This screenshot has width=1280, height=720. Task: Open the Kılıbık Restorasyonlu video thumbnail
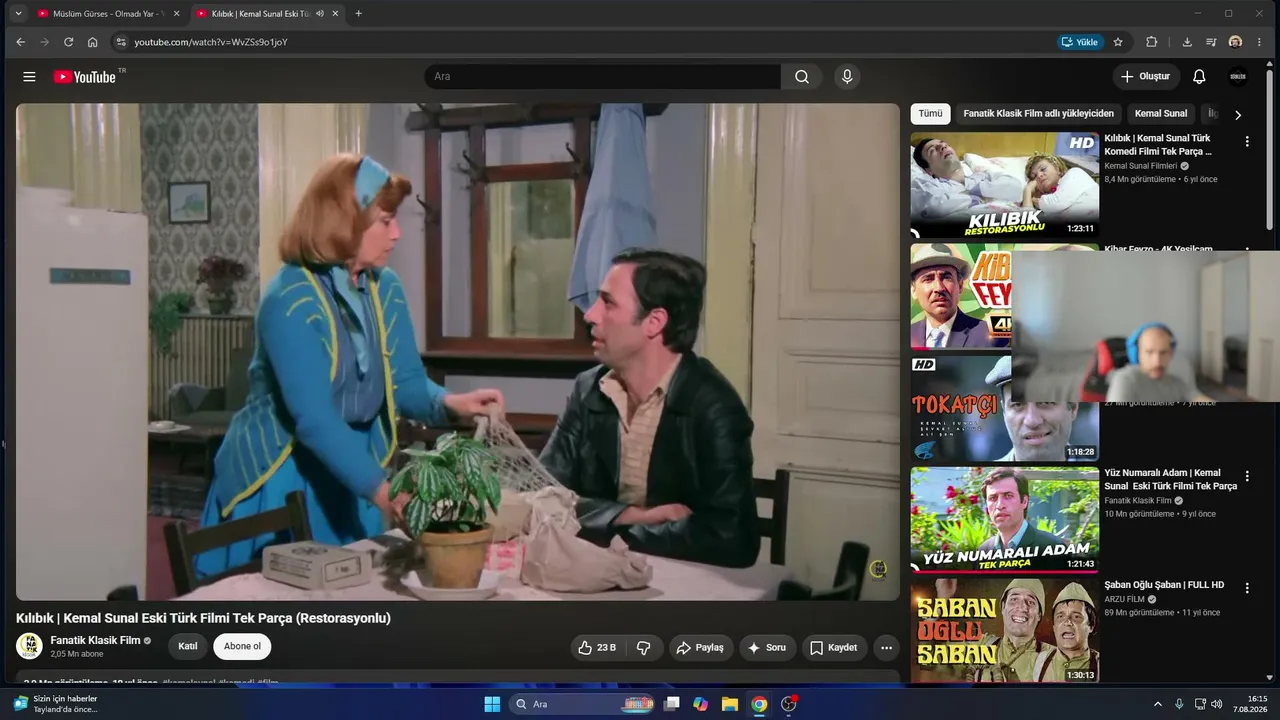[1004, 185]
